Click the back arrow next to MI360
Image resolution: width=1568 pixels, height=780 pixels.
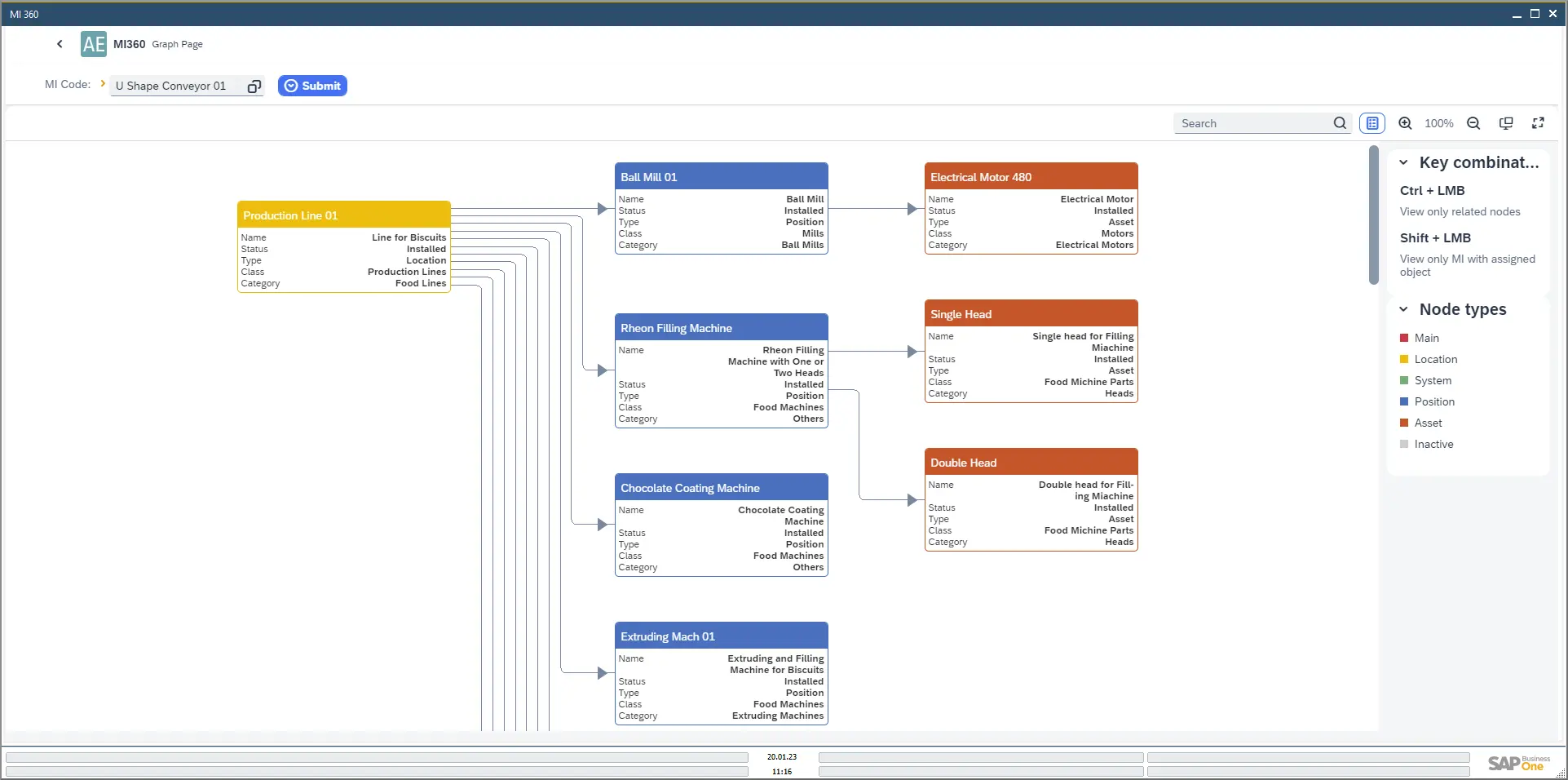pos(60,44)
